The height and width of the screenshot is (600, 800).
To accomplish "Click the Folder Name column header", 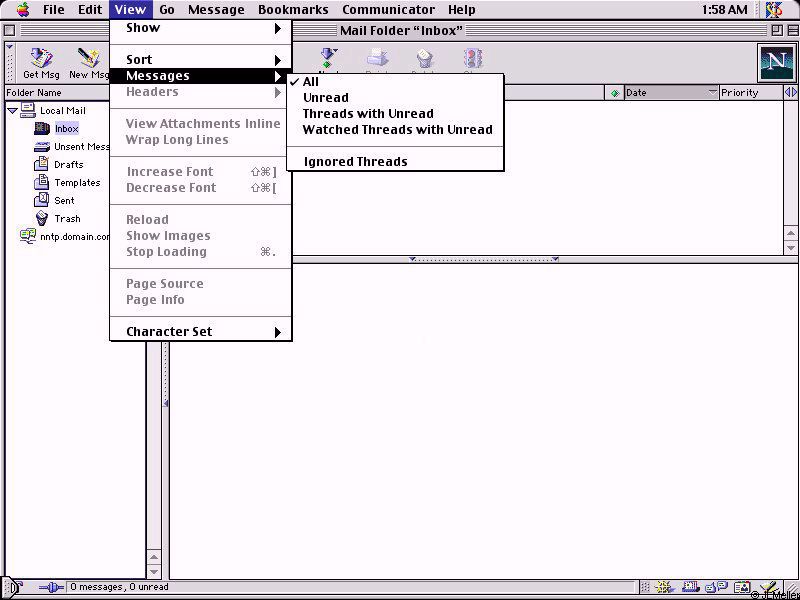I will tap(57, 93).
